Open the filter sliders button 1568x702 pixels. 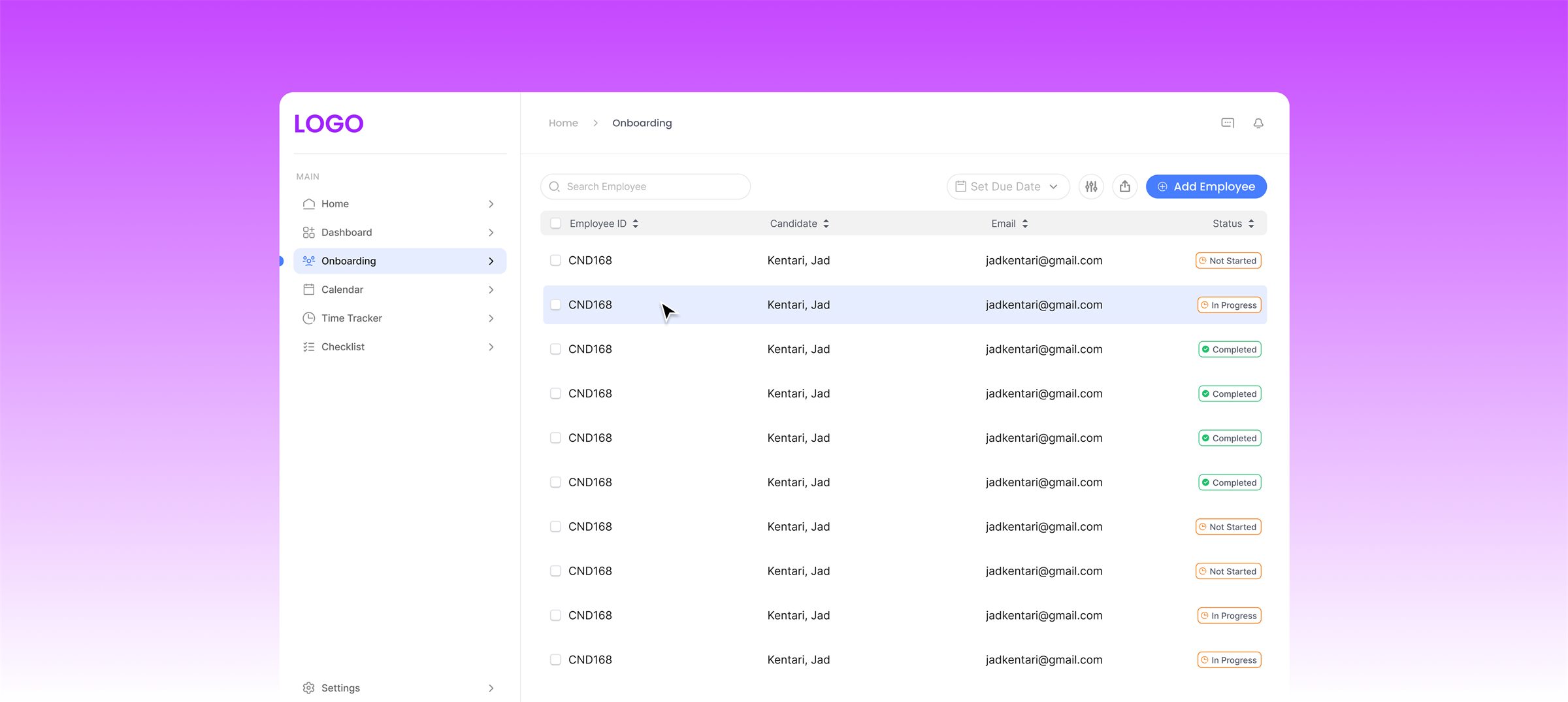click(x=1091, y=187)
